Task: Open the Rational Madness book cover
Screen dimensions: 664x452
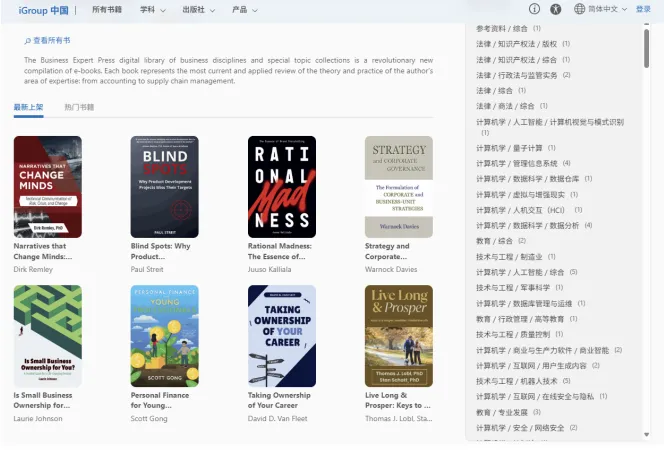Action: pos(282,187)
